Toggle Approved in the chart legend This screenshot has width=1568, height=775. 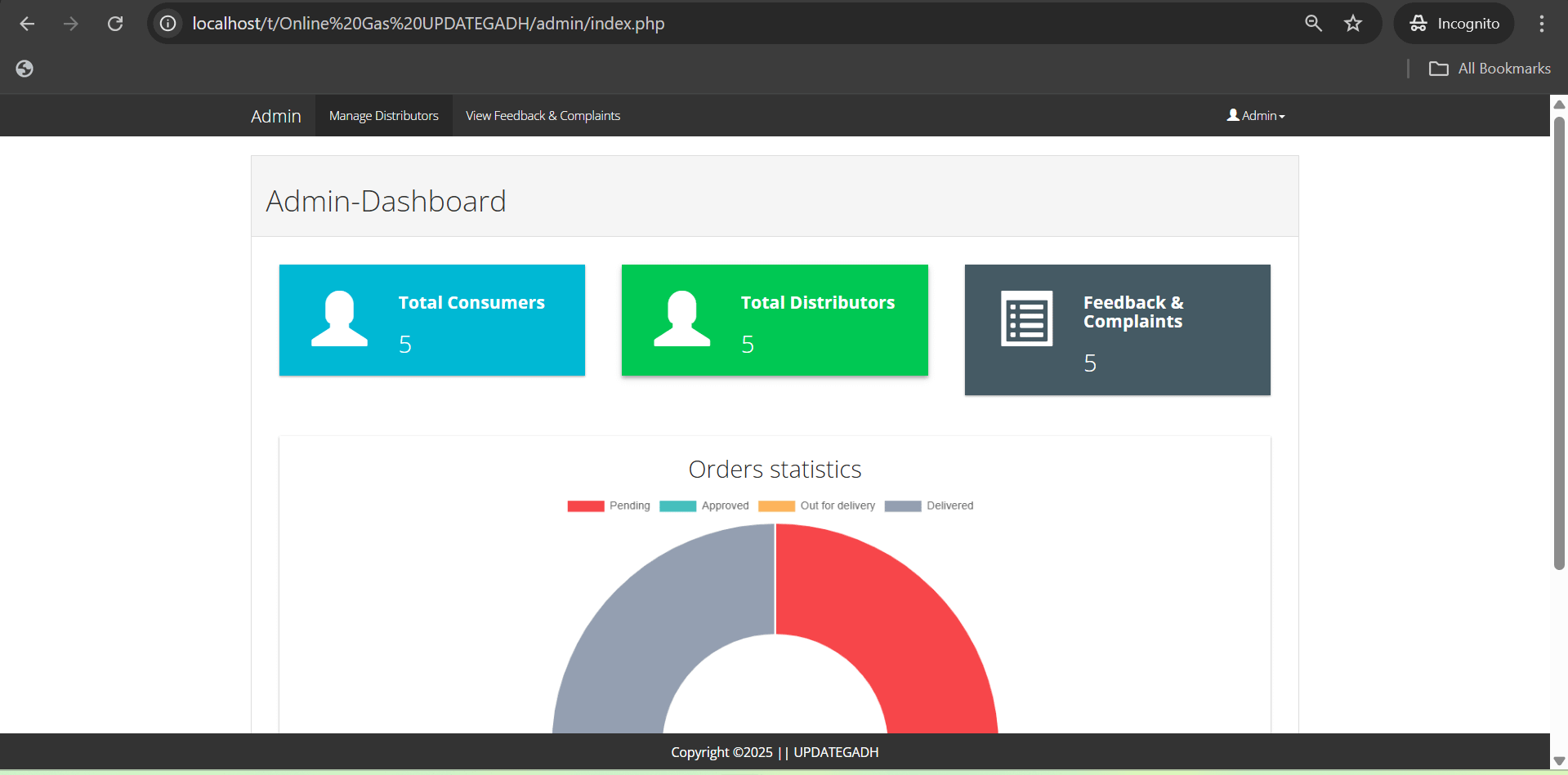tap(704, 506)
